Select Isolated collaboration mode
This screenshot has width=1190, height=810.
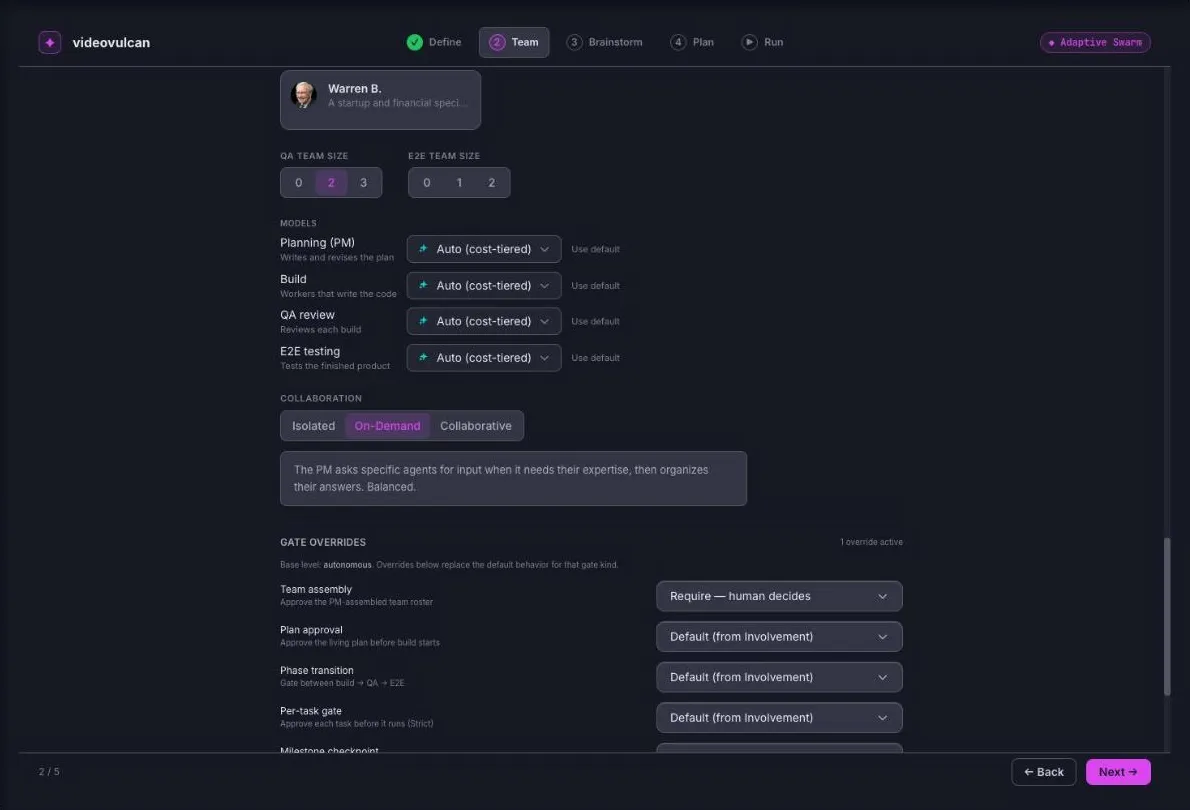coord(313,426)
